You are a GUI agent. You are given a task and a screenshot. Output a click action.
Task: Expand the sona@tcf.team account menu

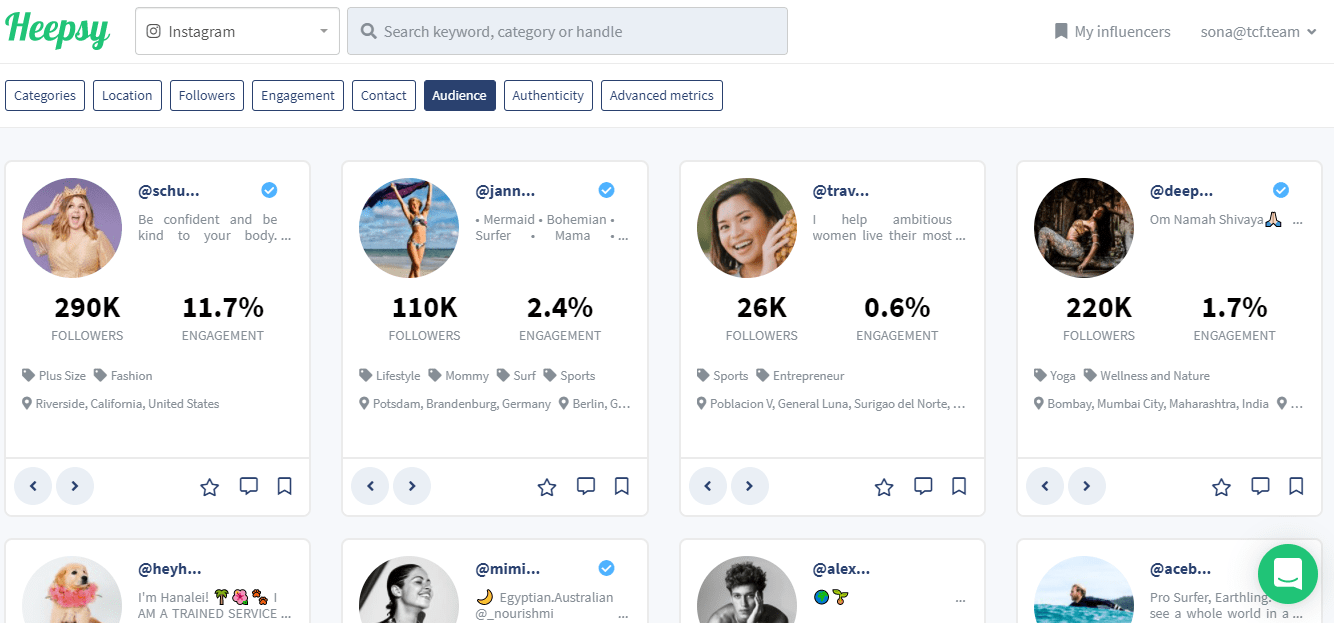(x=1258, y=32)
